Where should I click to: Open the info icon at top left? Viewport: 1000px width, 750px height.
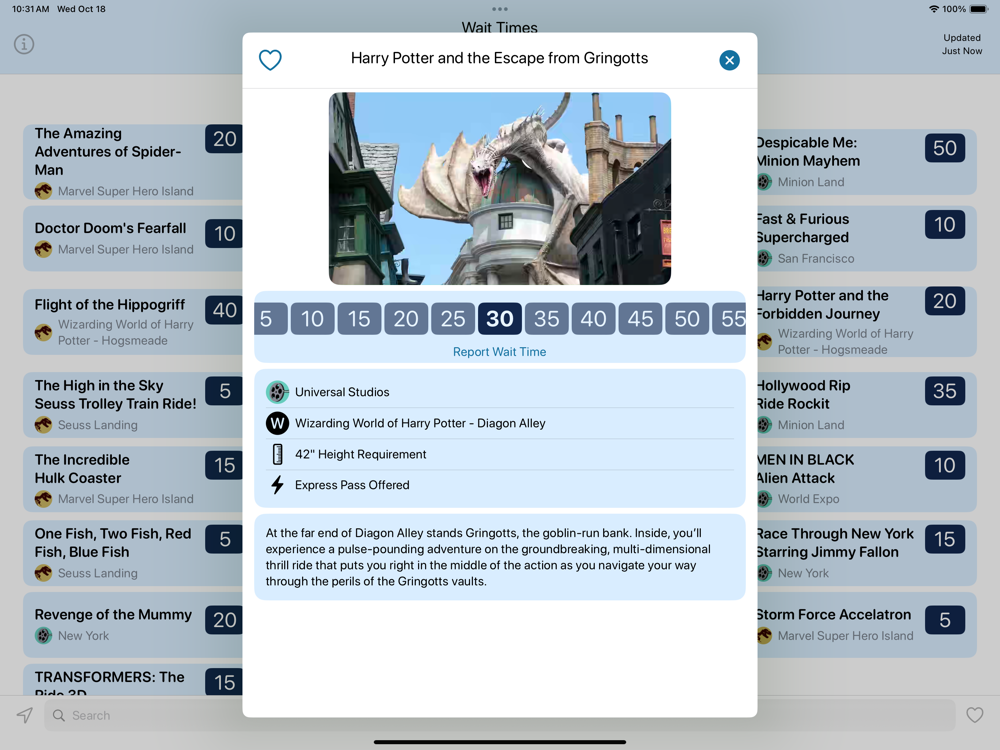click(x=24, y=44)
